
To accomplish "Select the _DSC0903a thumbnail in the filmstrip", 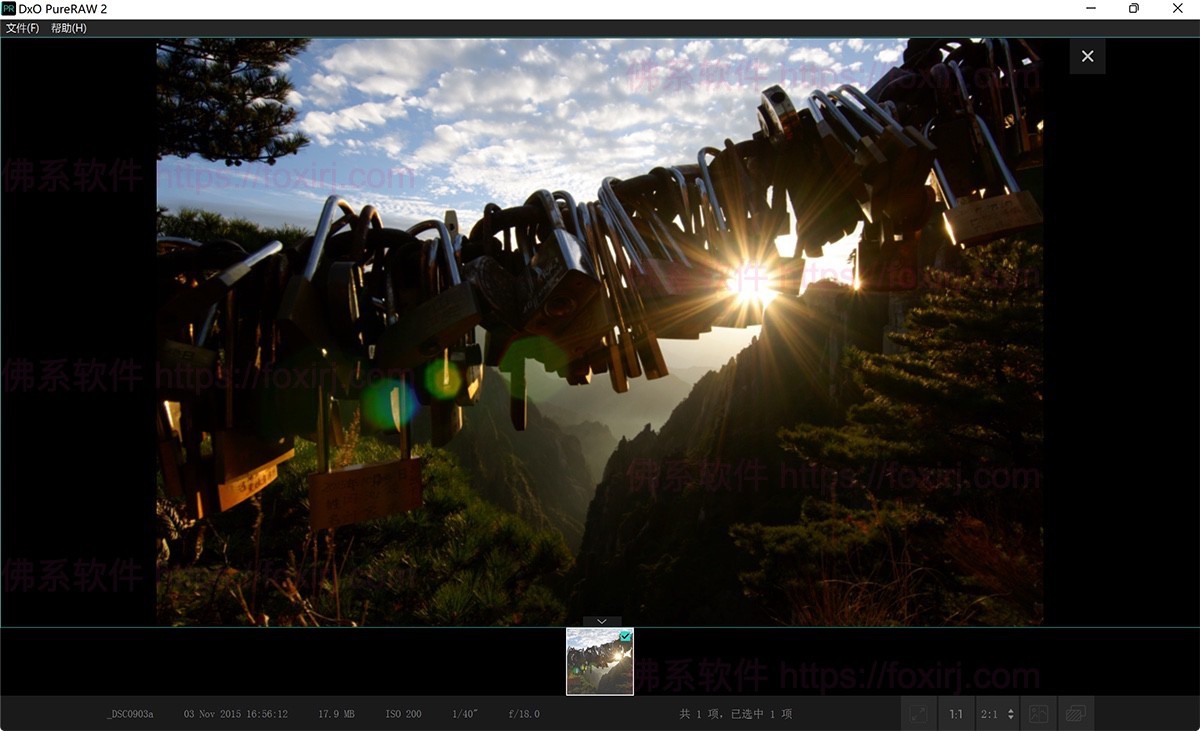I will click(x=599, y=662).
